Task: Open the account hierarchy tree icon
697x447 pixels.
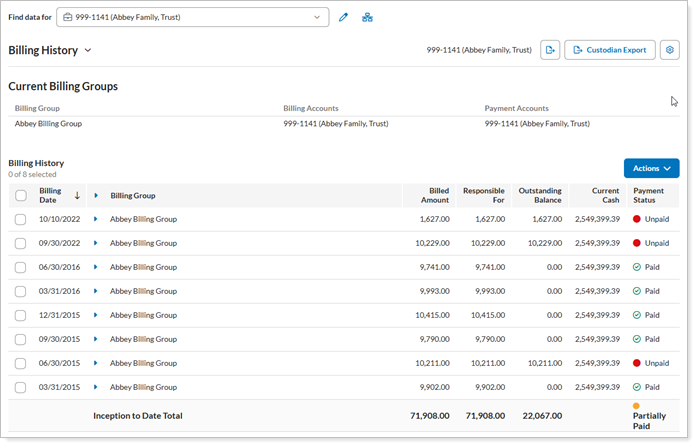Action: click(367, 18)
